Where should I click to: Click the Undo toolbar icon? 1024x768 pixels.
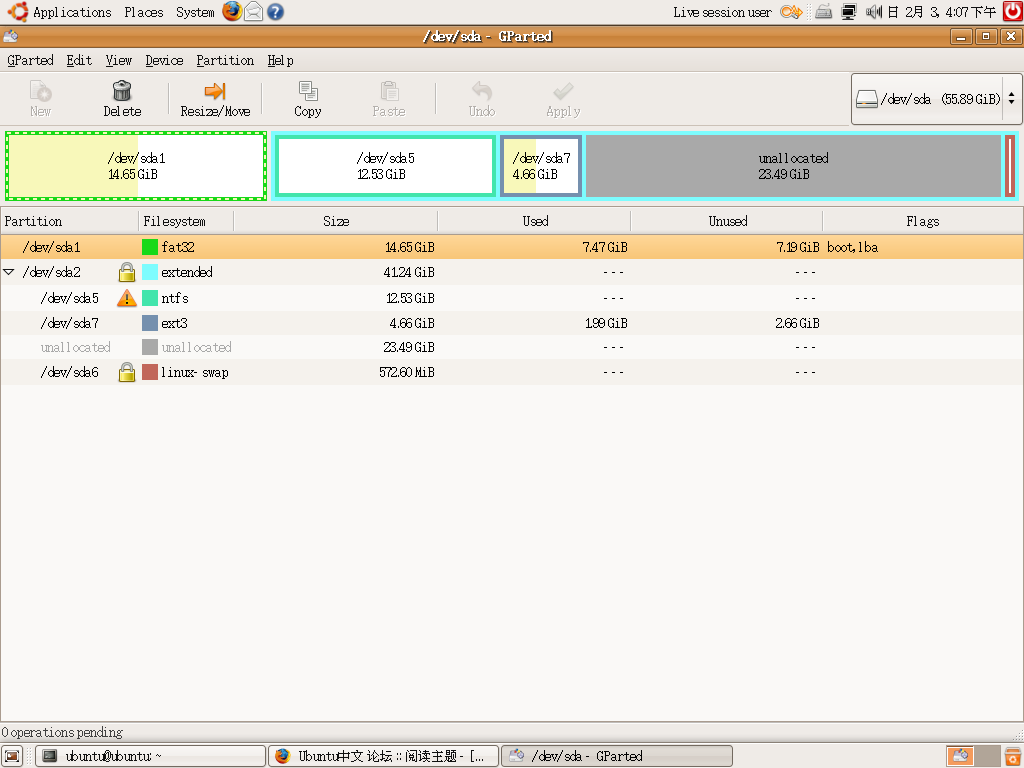(x=482, y=91)
